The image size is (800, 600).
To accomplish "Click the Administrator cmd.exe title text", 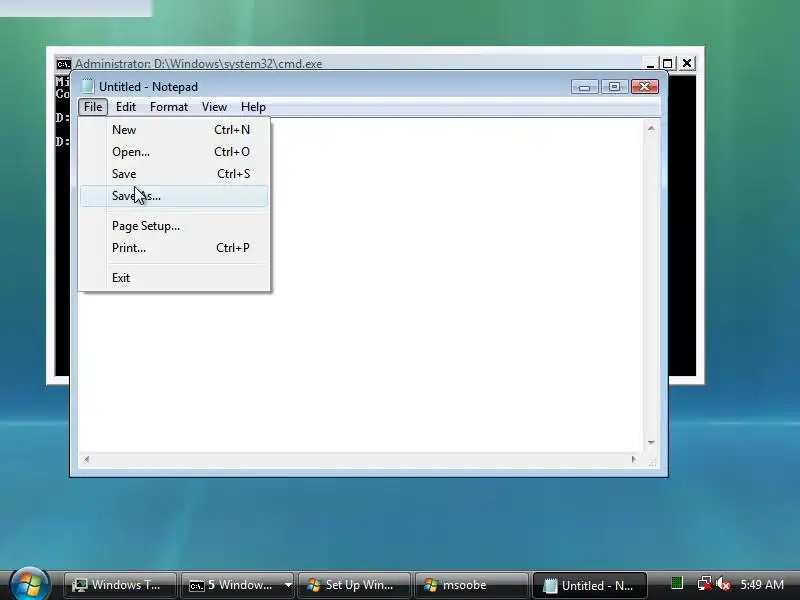I will tap(198, 64).
